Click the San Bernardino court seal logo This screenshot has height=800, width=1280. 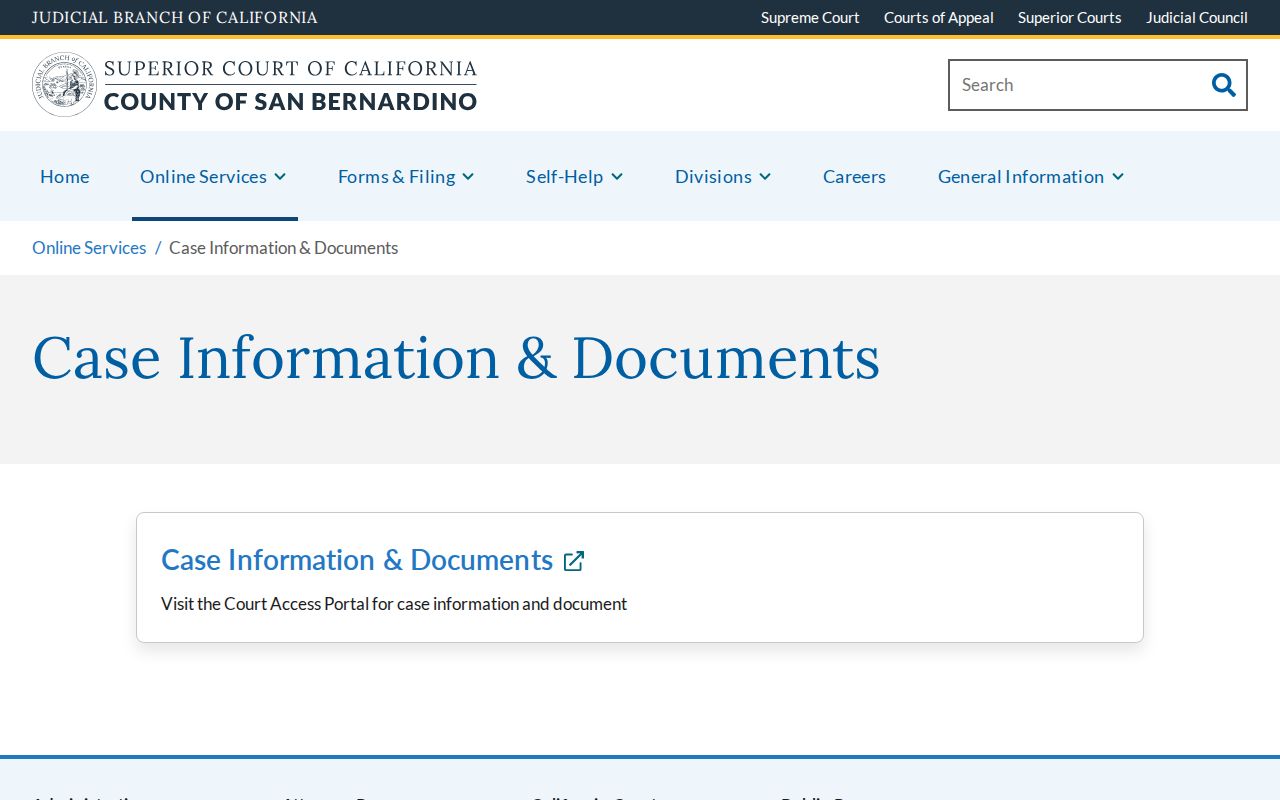click(x=64, y=85)
